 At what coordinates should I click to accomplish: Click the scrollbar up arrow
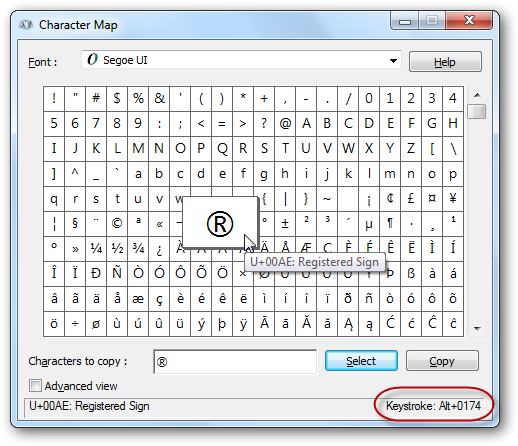(477, 95)
